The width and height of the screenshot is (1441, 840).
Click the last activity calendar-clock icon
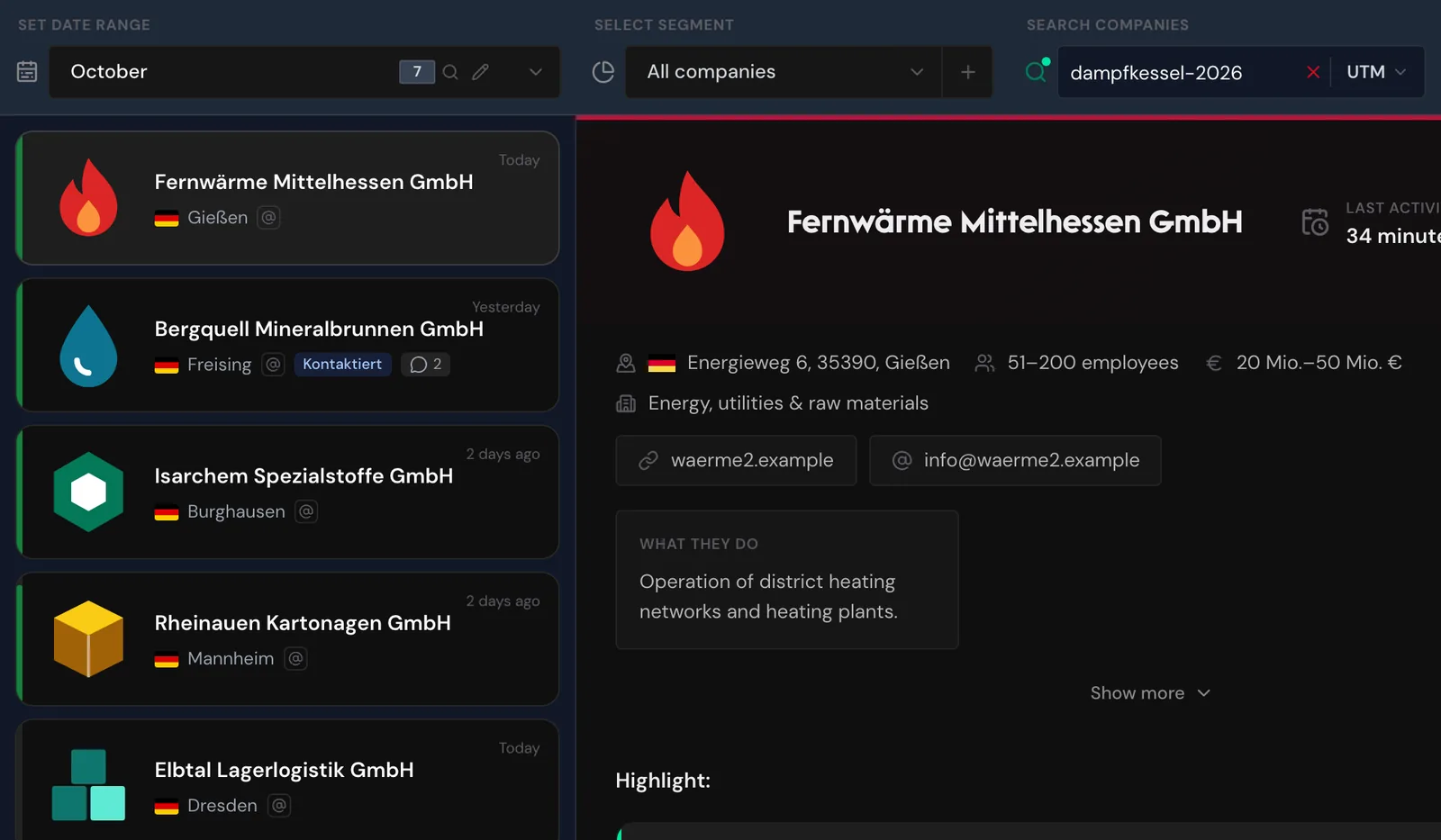(1315, 221)
